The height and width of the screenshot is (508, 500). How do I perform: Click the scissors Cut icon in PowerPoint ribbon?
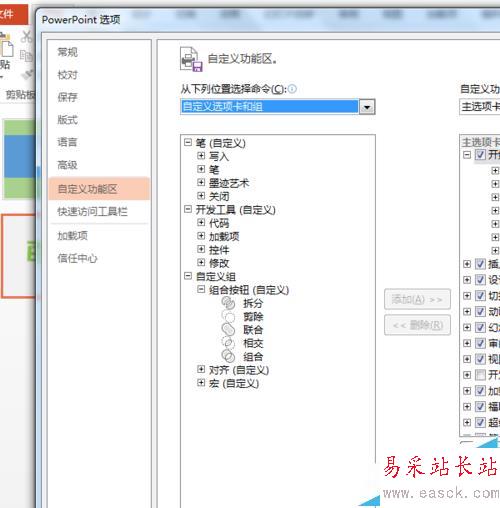coord(26,37)
